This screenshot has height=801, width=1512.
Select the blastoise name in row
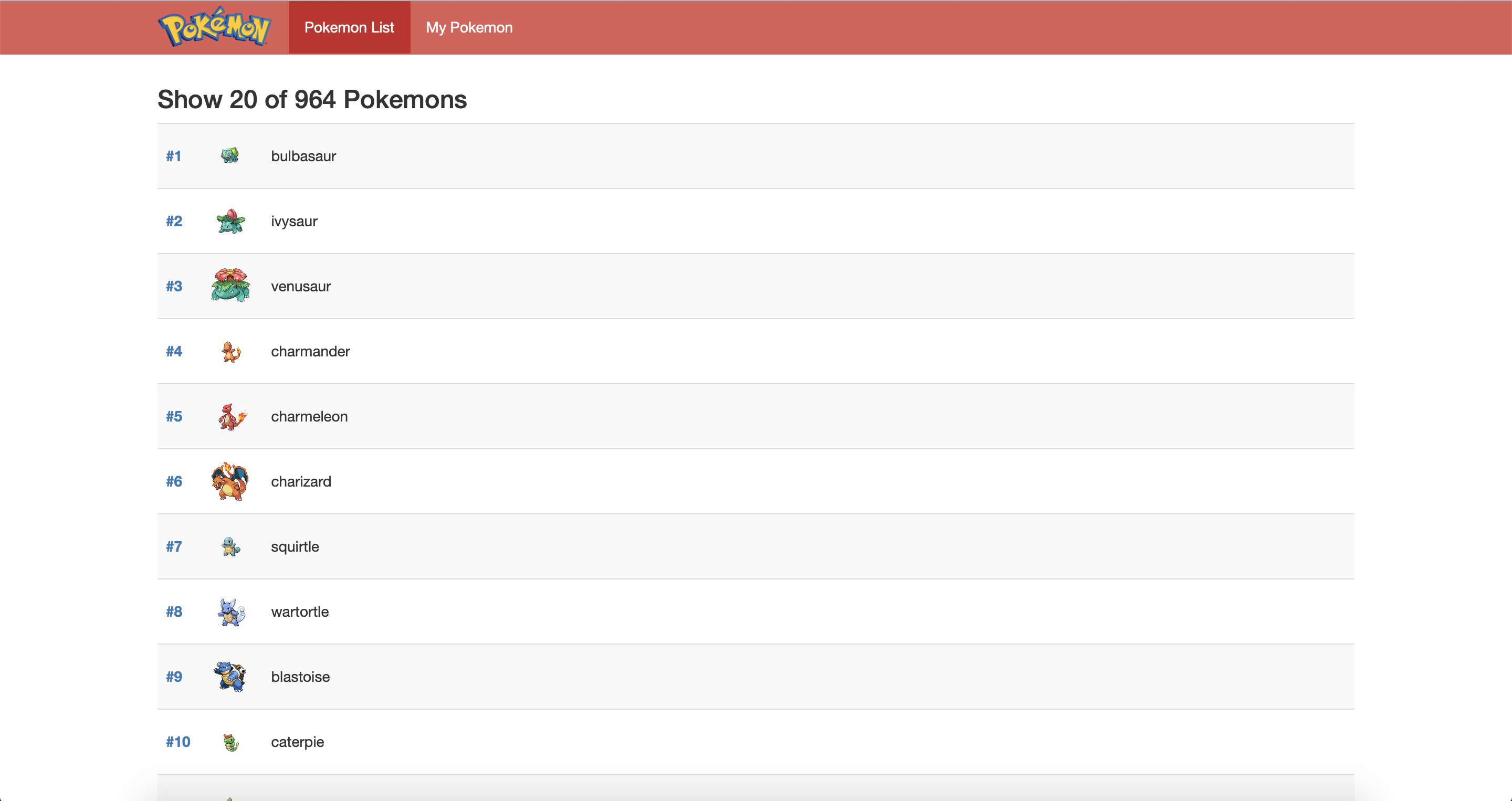click(300, 677)
